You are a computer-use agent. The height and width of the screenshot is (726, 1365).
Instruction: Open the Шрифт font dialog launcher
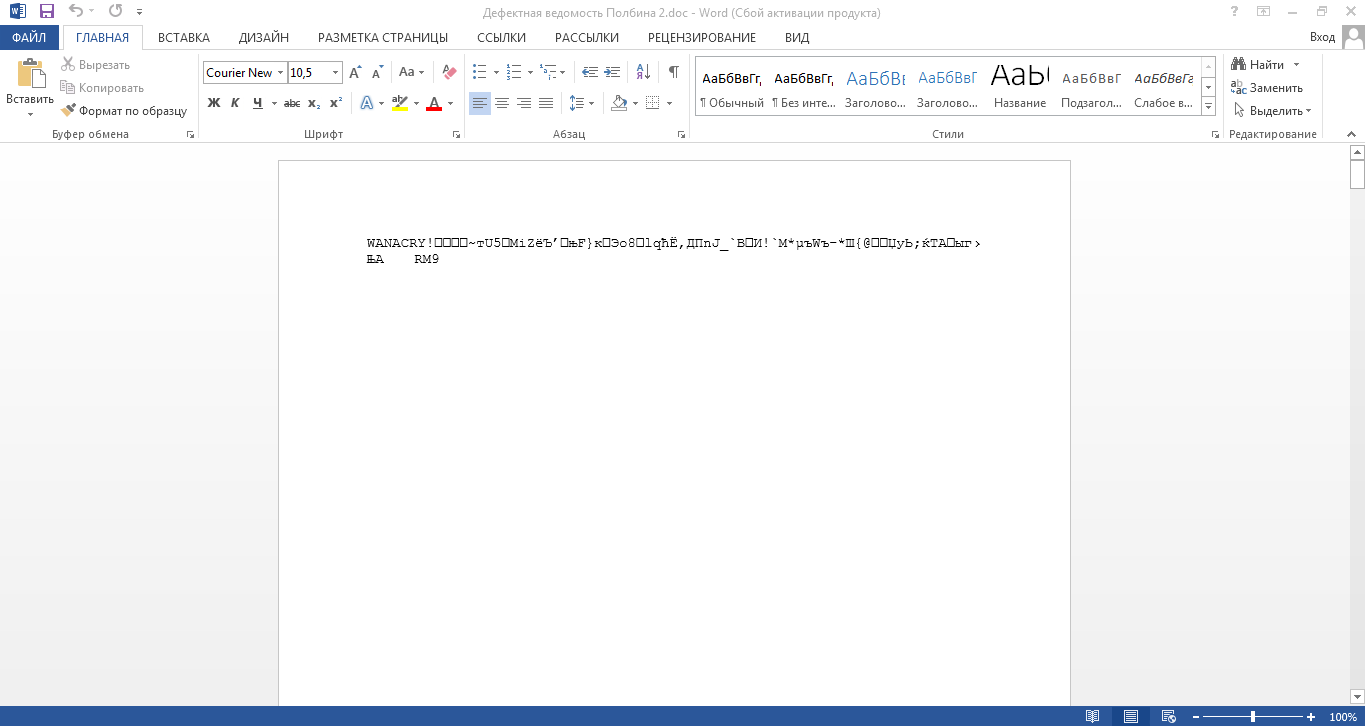click(457, 134)
